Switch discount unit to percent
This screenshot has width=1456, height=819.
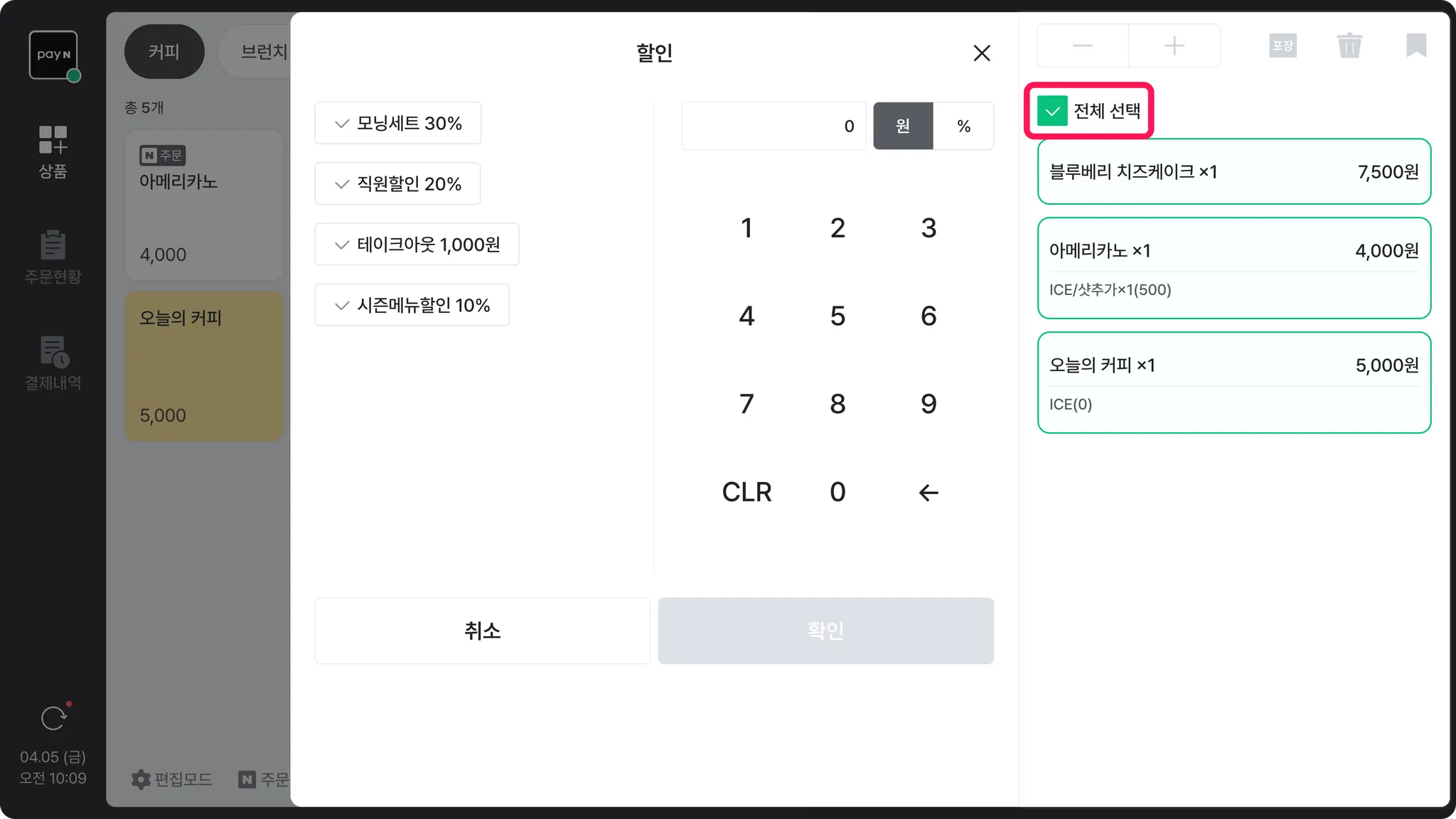pyautogui.click(x=963, y=126)
